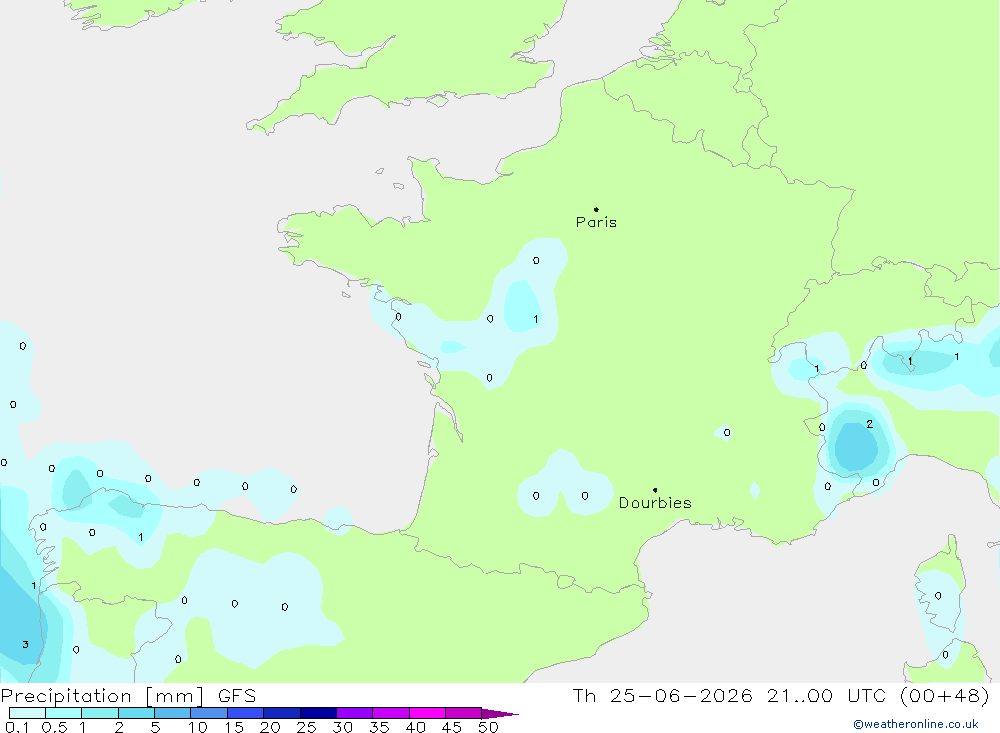Screen dimensions: 1000x733
Task: Click the 'Th 25-06-2026 21..00 UTC (00+48)' timestamp
Action: pos(781,695)
